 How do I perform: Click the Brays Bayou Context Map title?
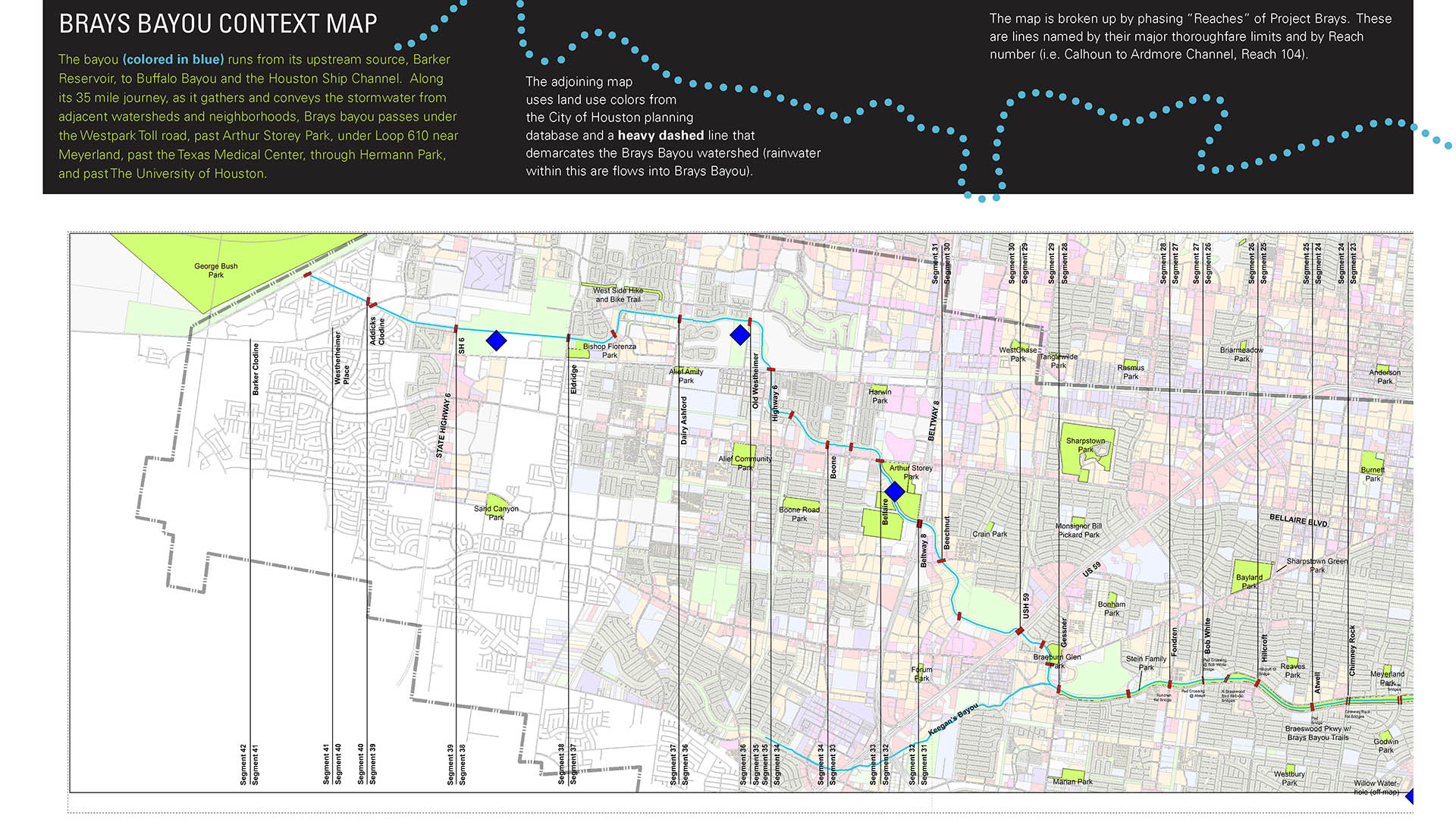click(218, 24)
